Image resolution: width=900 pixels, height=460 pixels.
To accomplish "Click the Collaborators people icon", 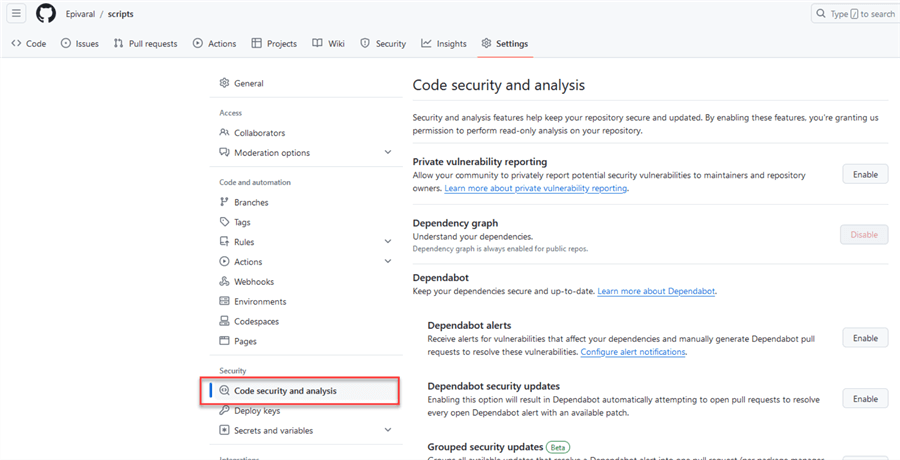I will (224, 133).
